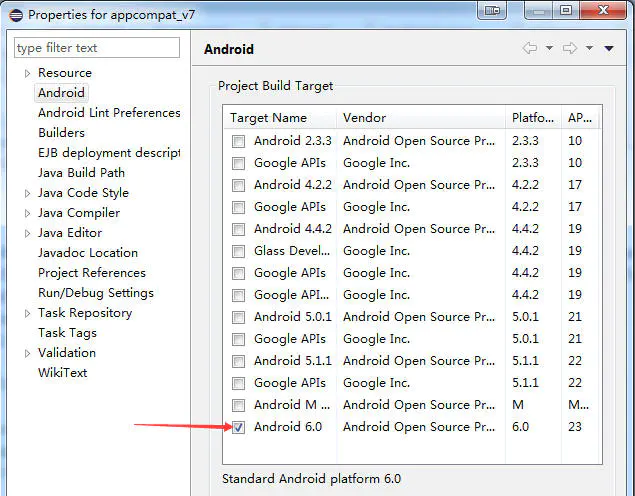This screenshot has height=496, width=635.
Task: Check Google APIs 5.0.1 checkbox
Action: pyautogui.click(x=238, y=339)
